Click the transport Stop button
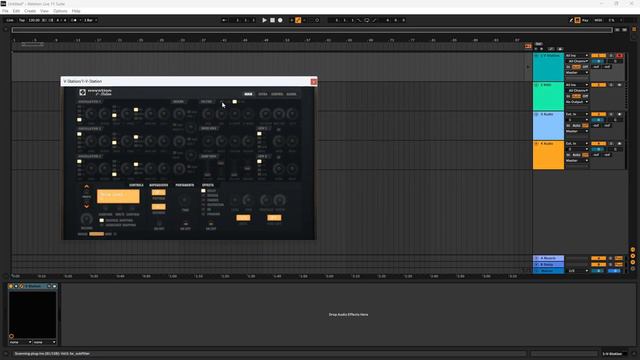 click(272, 20)
